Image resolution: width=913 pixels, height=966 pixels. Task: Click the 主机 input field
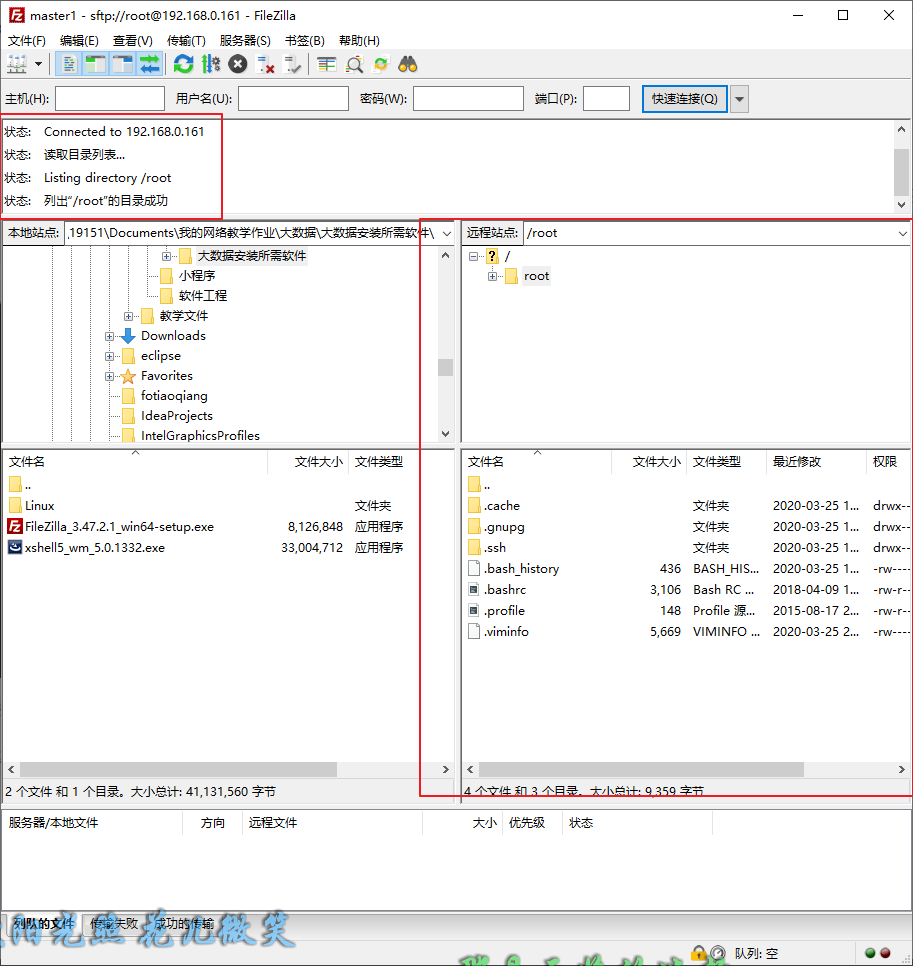(x=109, y=98)
